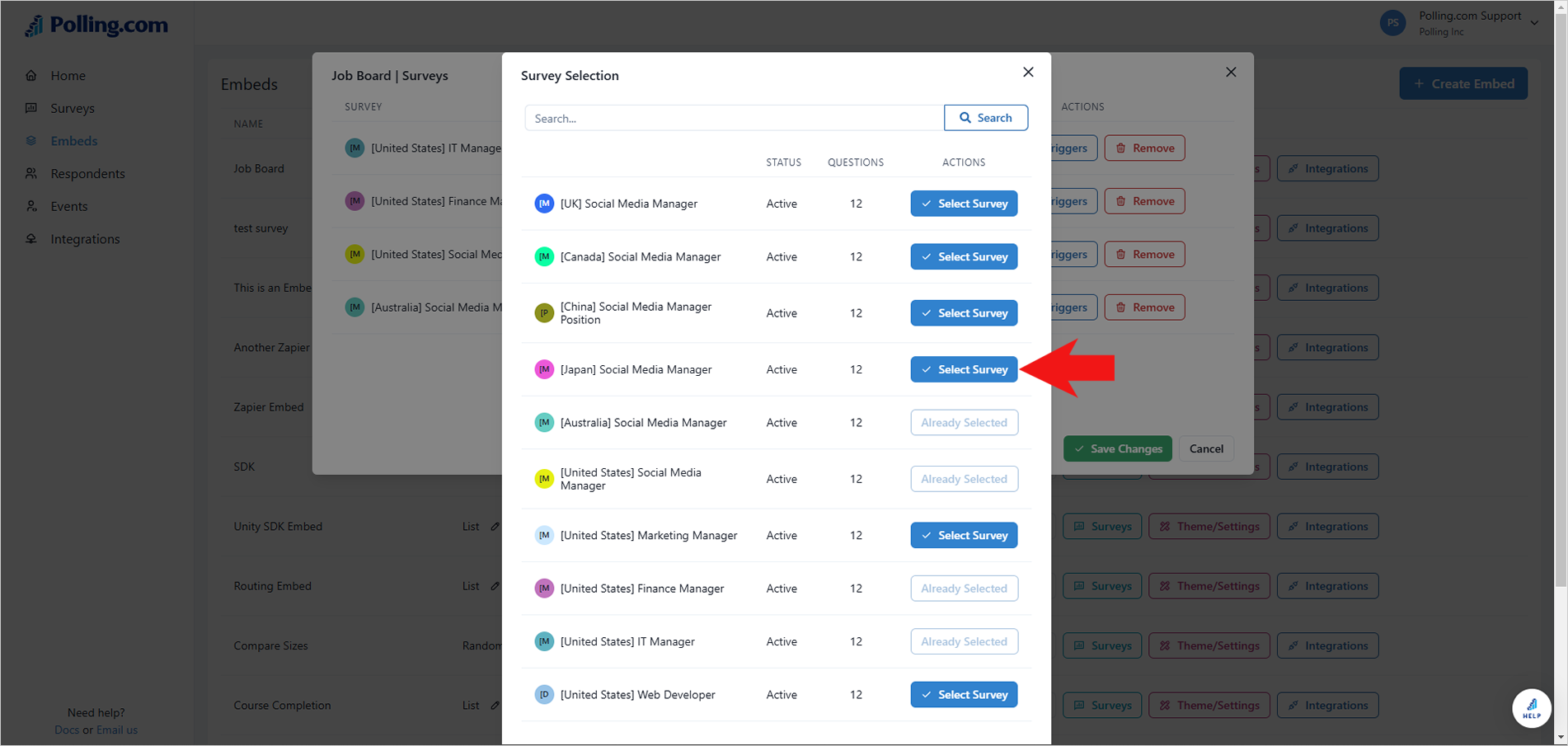The image size is (1568, 746).
Task: Open the Docs link
Action: (67, 730)
